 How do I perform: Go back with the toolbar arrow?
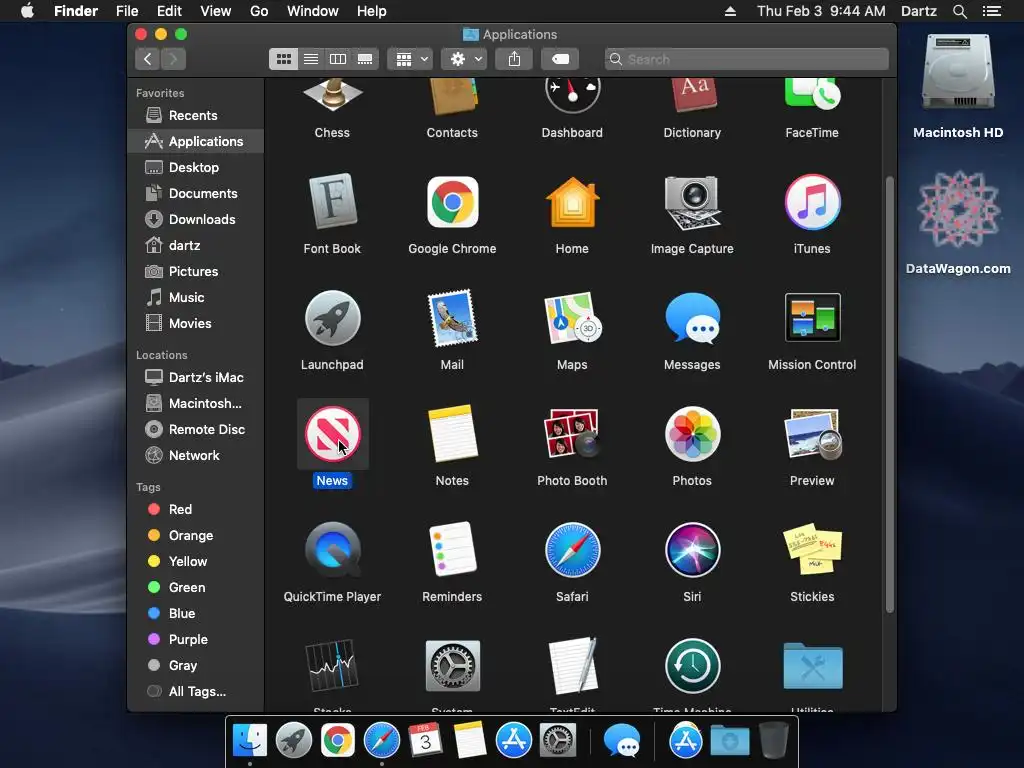(148, 59)
